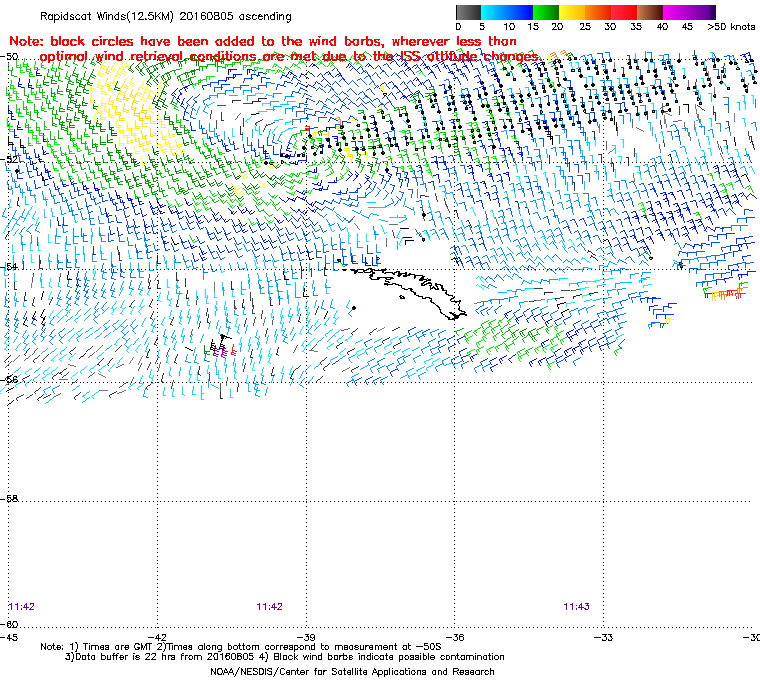Click the "11:42" time nearest the -39 label

pos(269,607)
